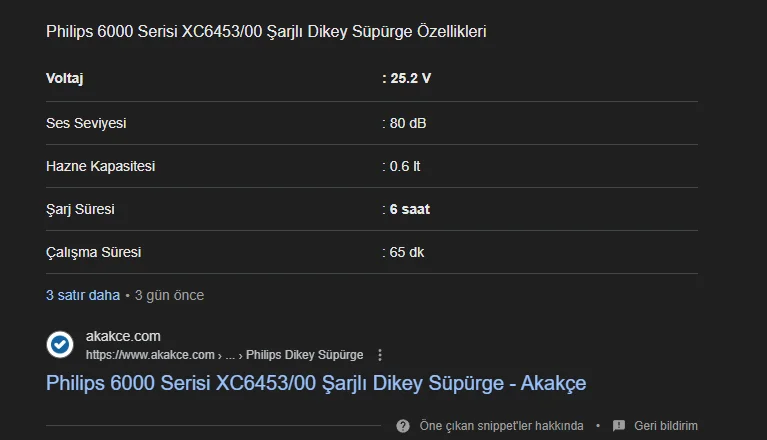Click the '6 saat' value
This screenshot has width=767, height=440.
(x=409, y=209)
